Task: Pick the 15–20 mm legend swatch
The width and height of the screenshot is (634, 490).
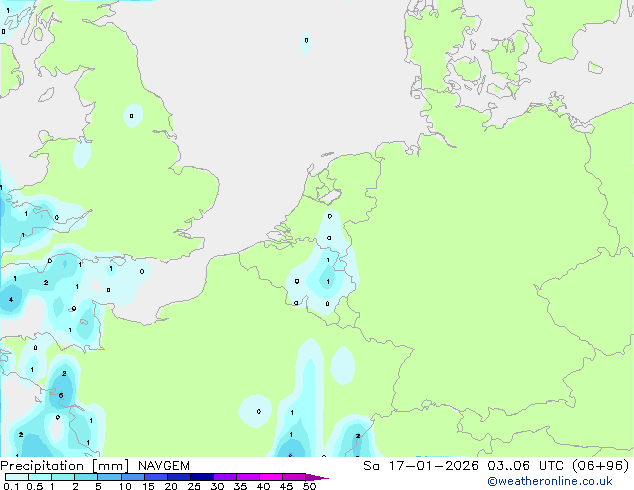Action: 155,477
